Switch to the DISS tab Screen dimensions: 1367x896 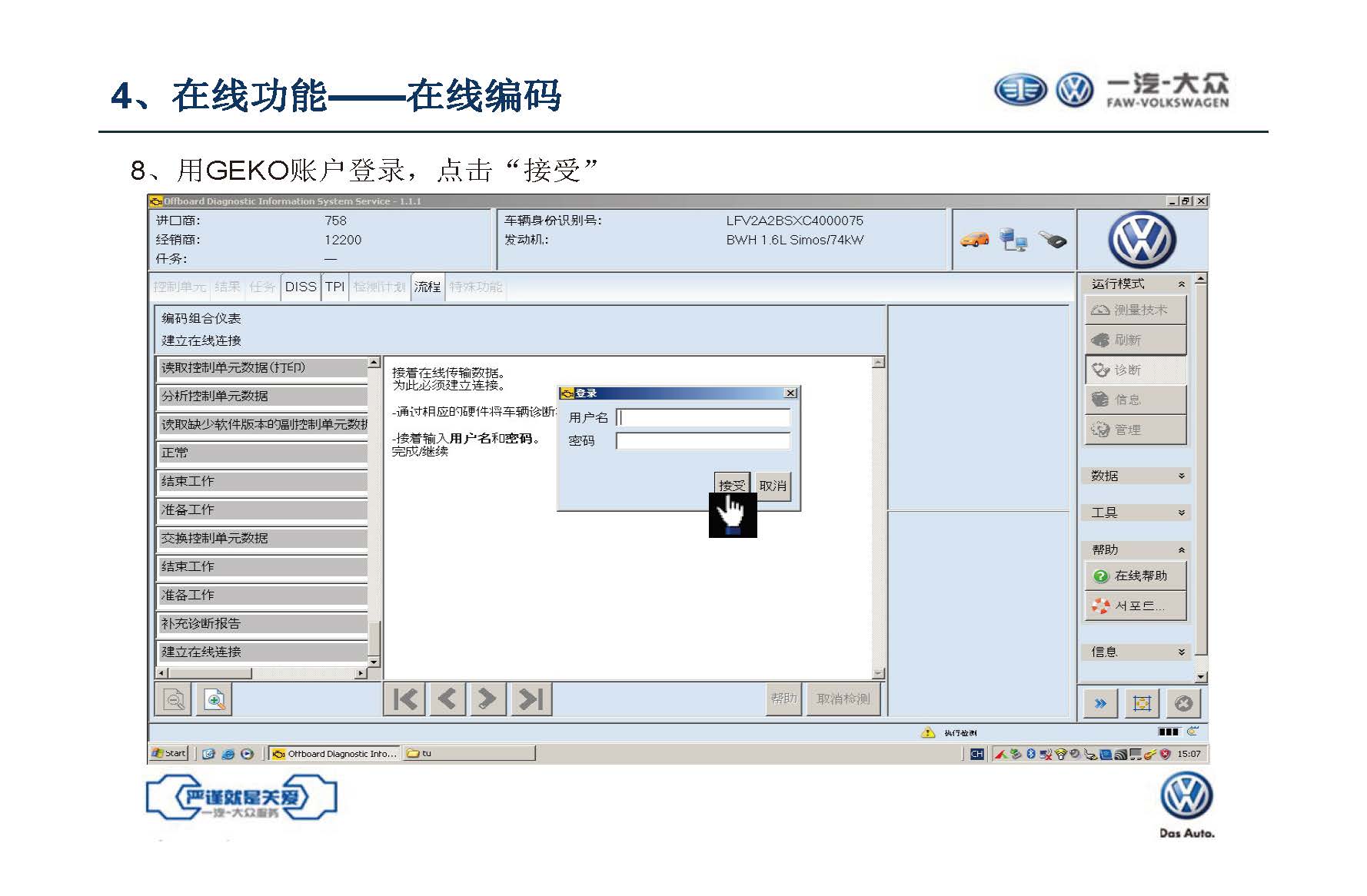point(301,287)
